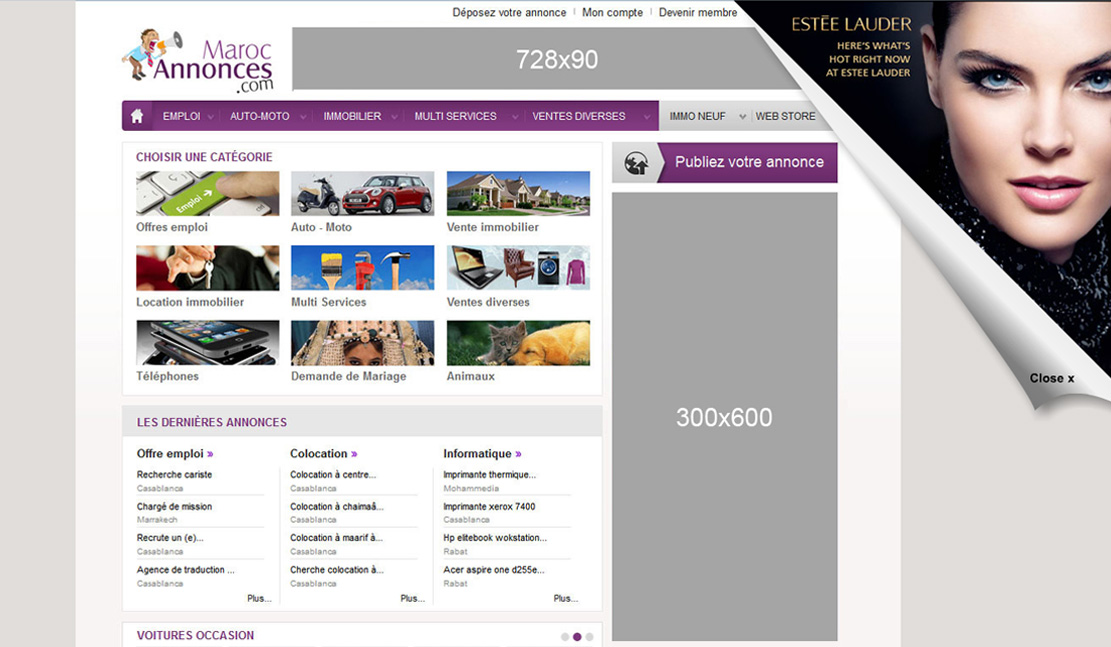Open the Offres emploi category image
This screenshot has width=1111, height=647.
(207, 193)
